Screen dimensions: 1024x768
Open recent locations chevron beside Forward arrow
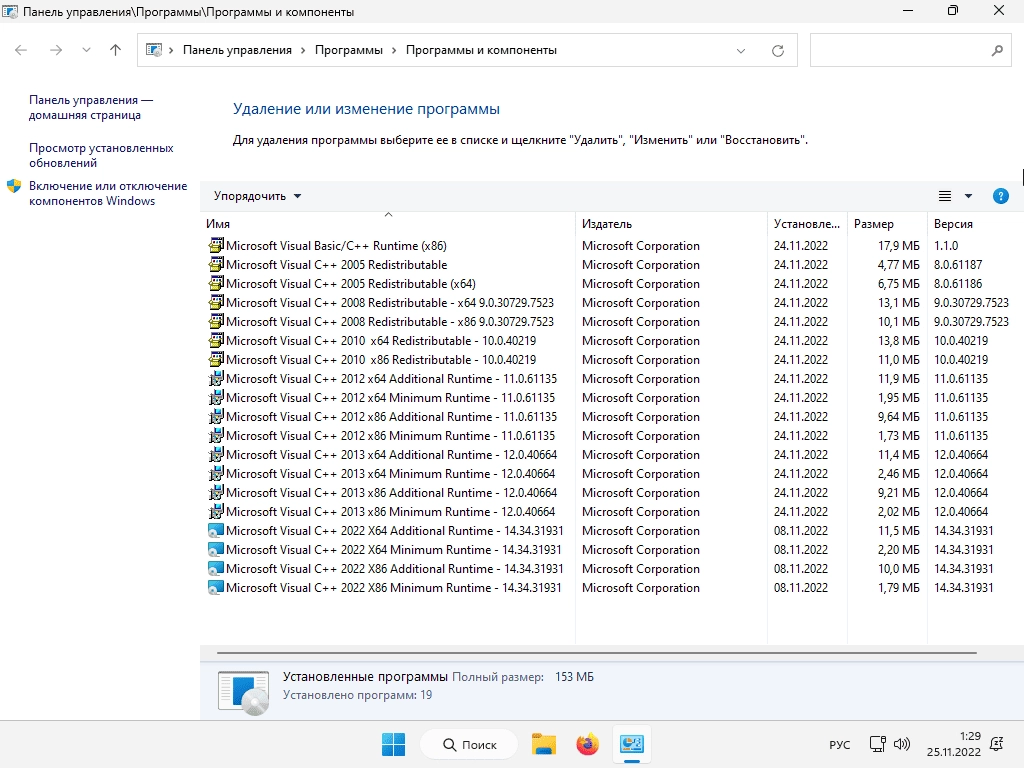(x=86, y=50)
